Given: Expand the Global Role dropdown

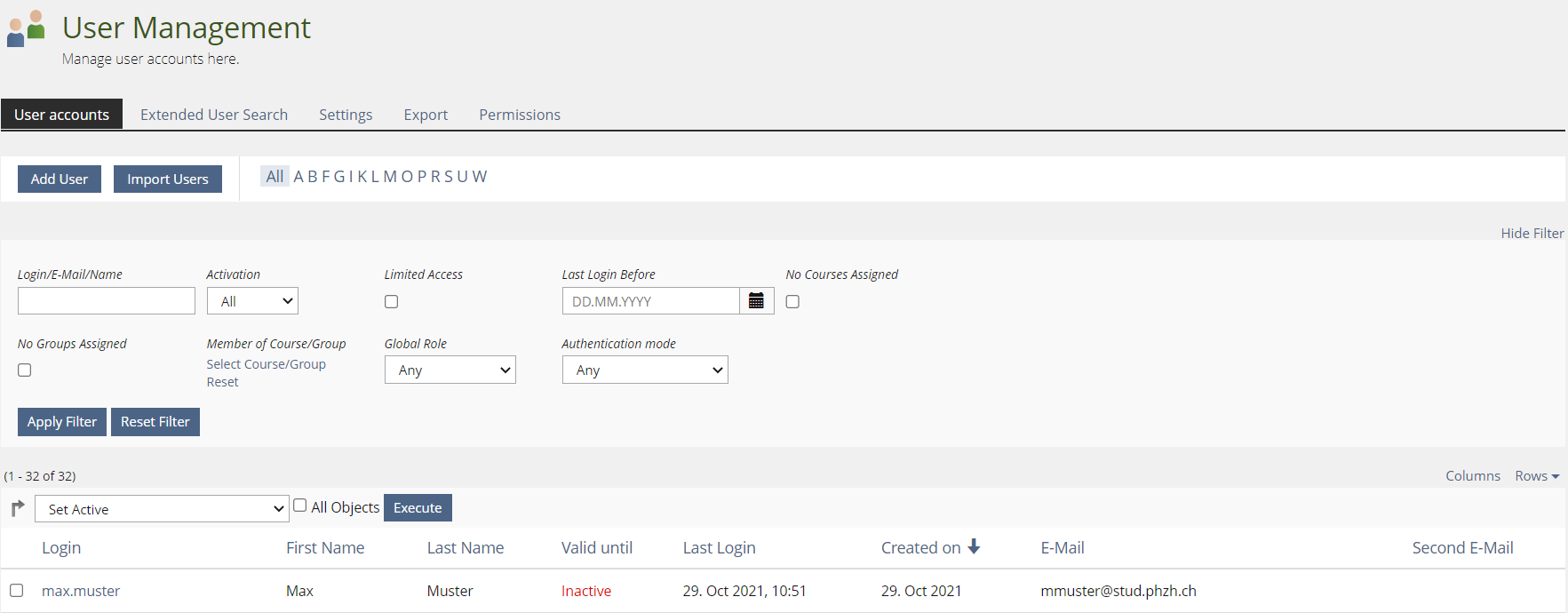Looking at the screenshot, I should pos(450,370).
